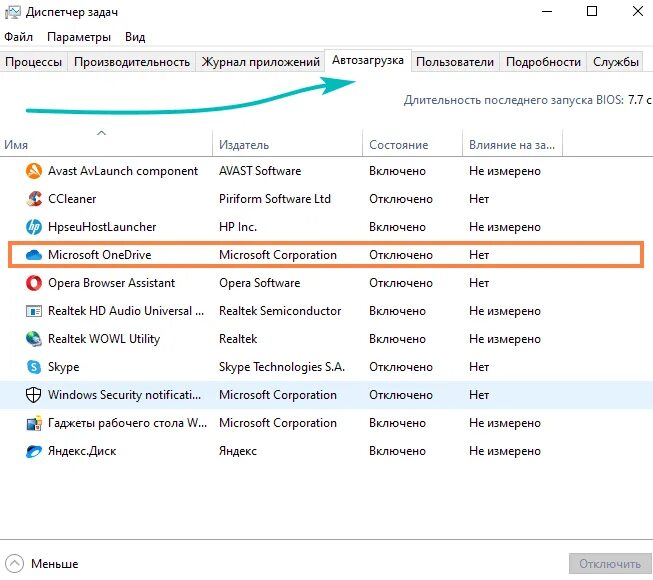This screenshot has height=580, width=653.
Task: Click Отключено status in the OneDrive row
Action: point(401,255)
